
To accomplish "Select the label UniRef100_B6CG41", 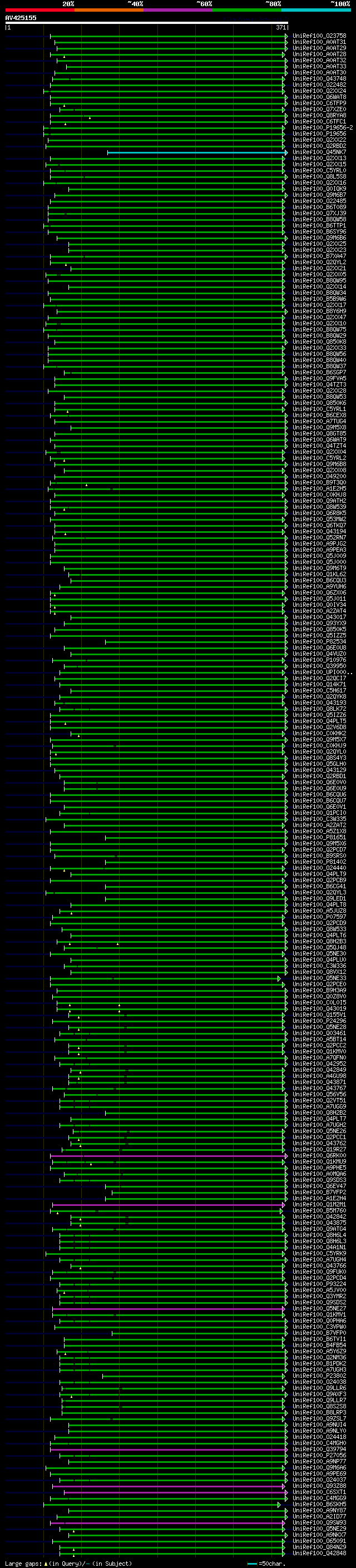I will (x=319, y=886).
